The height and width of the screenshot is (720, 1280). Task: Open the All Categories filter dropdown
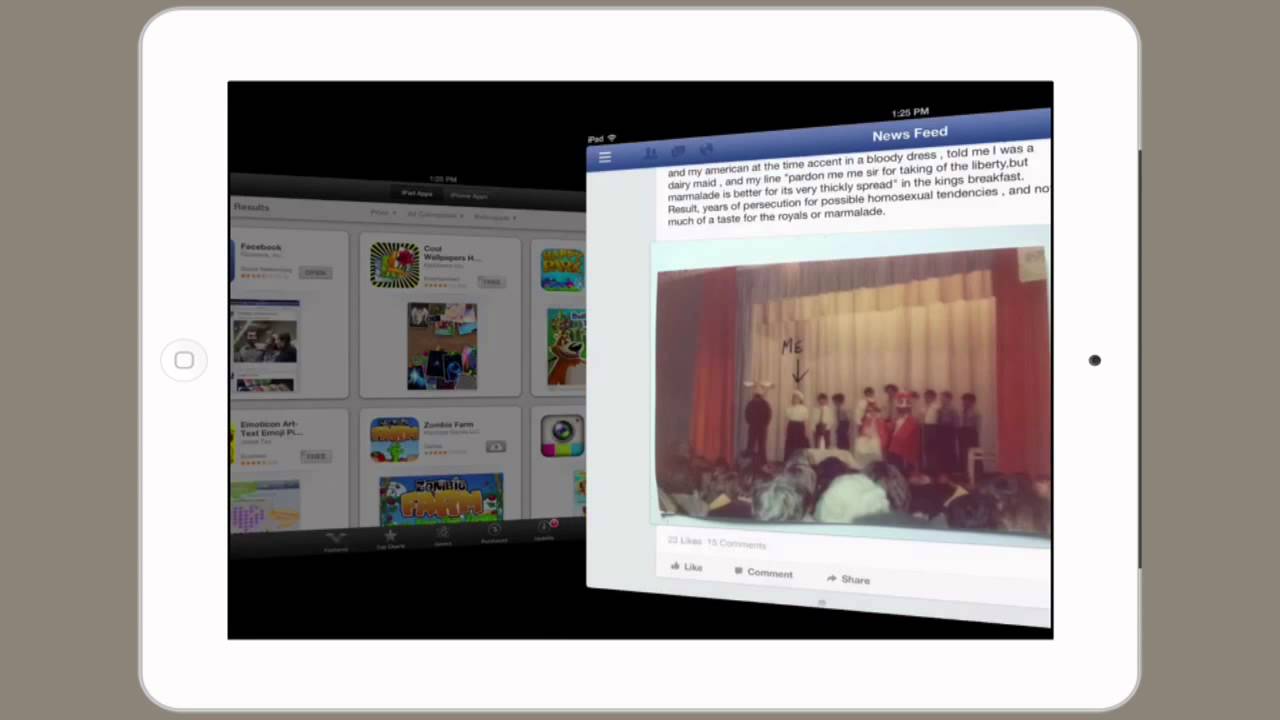[435, 214]
